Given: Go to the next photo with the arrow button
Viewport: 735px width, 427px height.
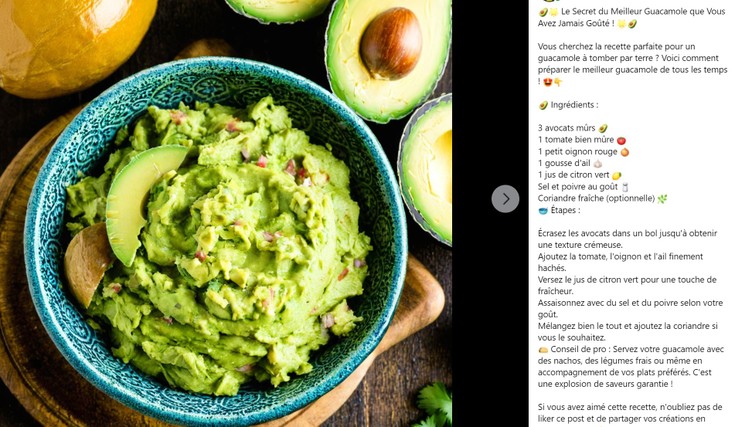Looking at the screenshot, I should 505,199.
